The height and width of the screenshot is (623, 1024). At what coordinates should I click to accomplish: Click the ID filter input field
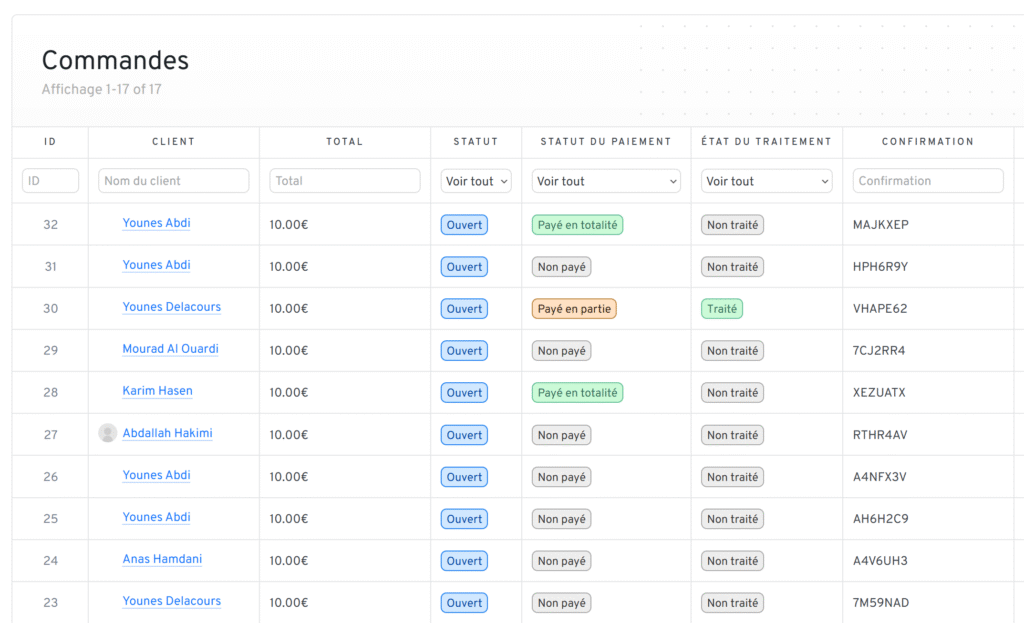[50, 181]
